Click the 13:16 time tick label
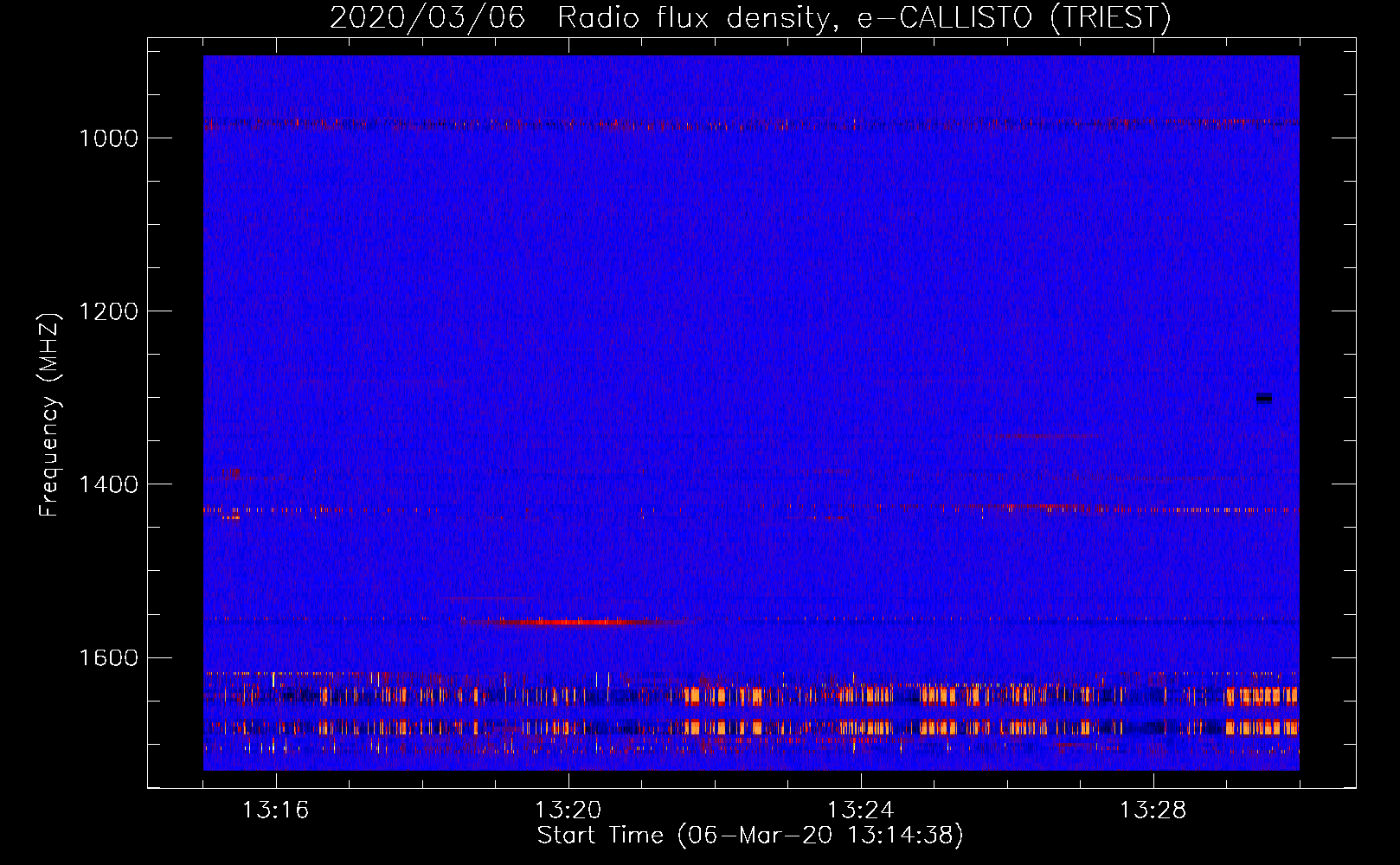This screenshot has width=1400, height=865. pos(276,811)
